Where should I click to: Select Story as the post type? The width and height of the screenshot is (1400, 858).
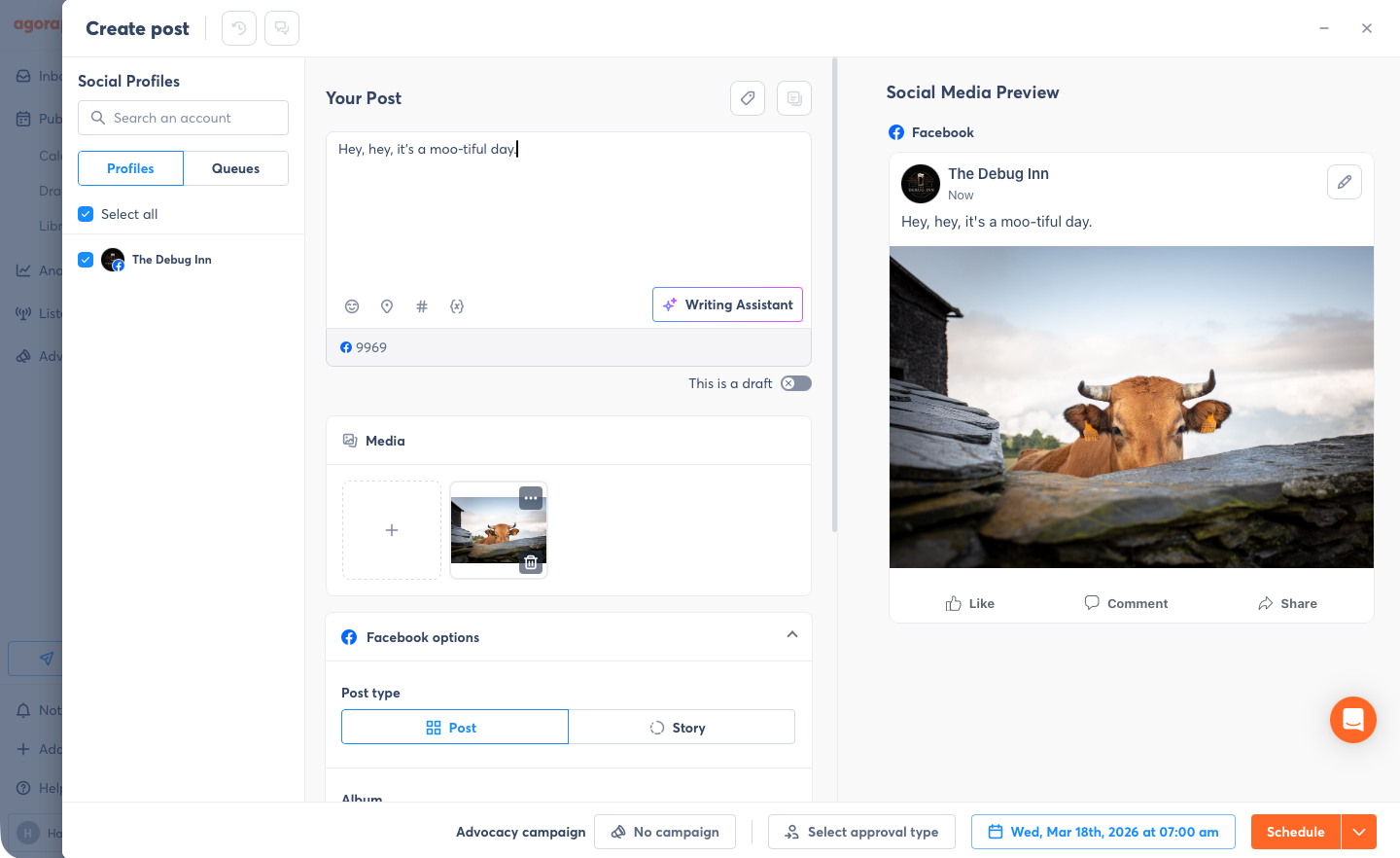click(682, 727)
